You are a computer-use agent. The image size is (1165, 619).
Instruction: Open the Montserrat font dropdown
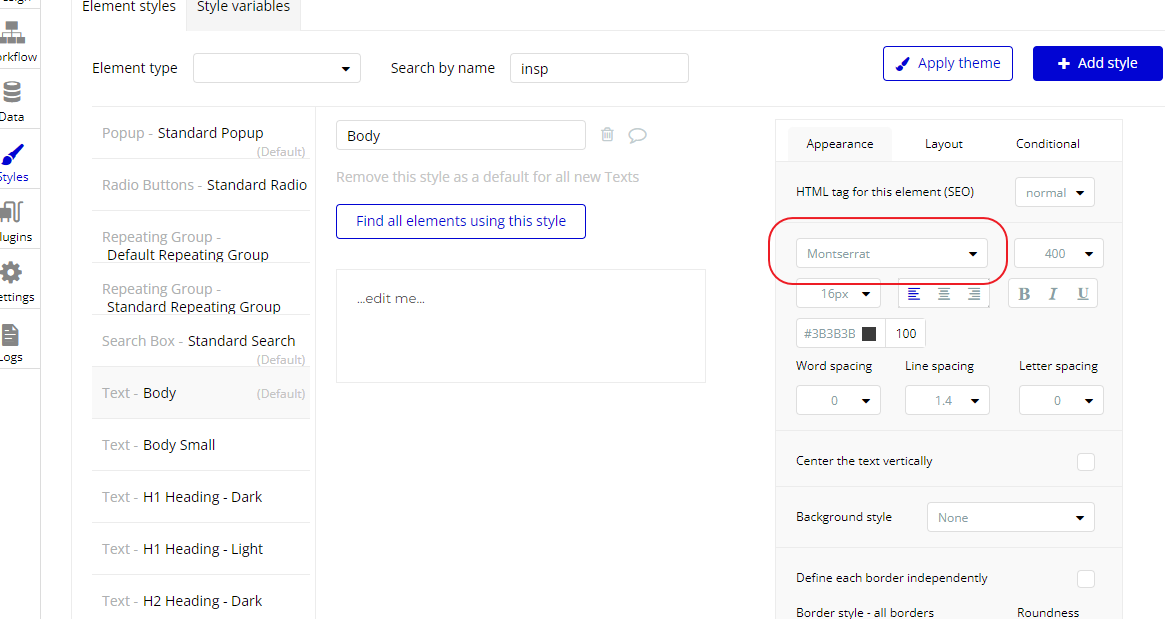pos(892,254)
